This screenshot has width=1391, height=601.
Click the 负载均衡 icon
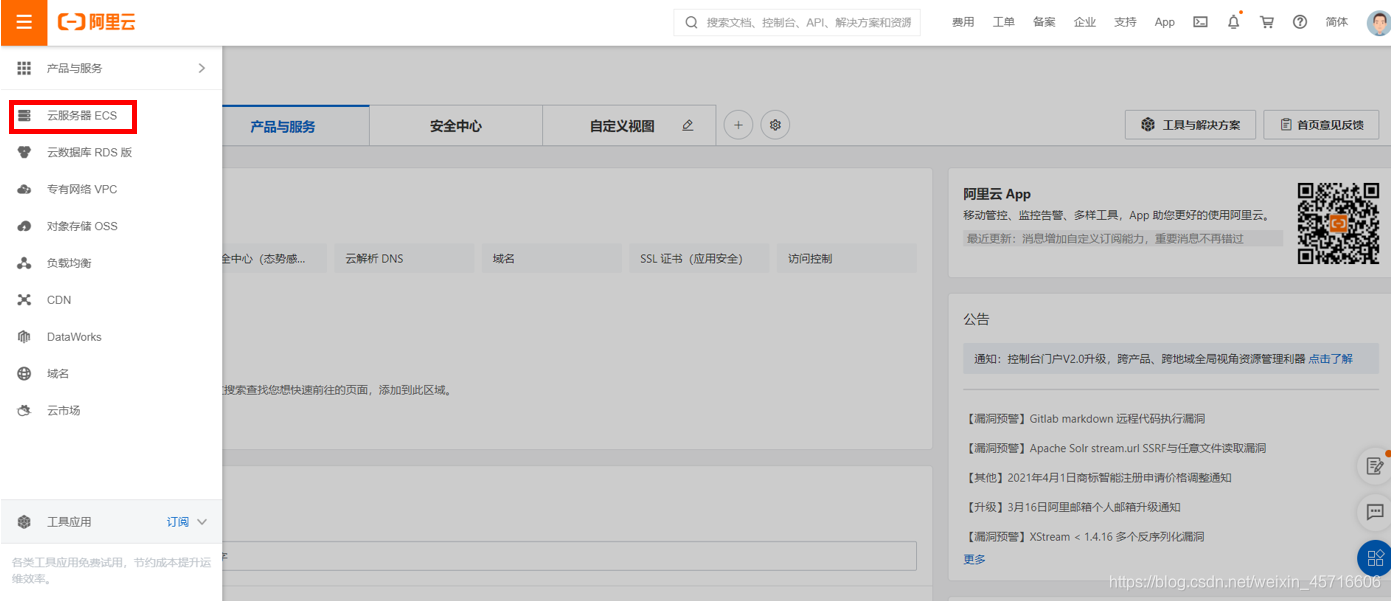point(24,263)
